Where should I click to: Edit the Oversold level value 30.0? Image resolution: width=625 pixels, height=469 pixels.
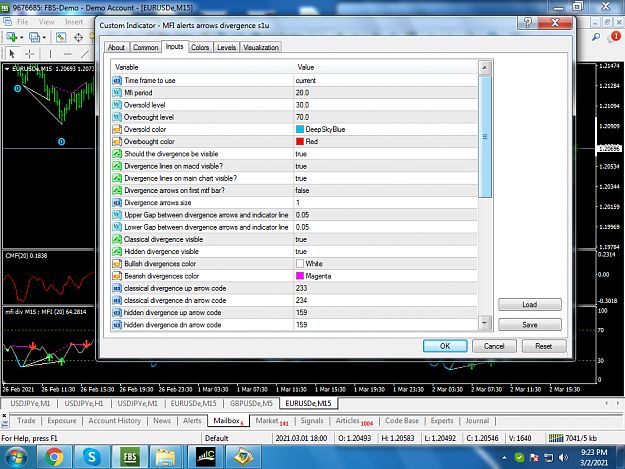click(x=385, y=105)
